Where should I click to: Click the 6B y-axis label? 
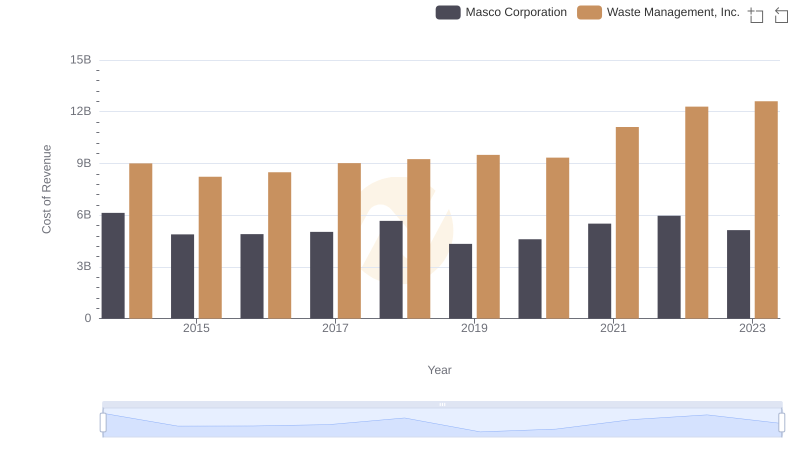coord(84,215)
